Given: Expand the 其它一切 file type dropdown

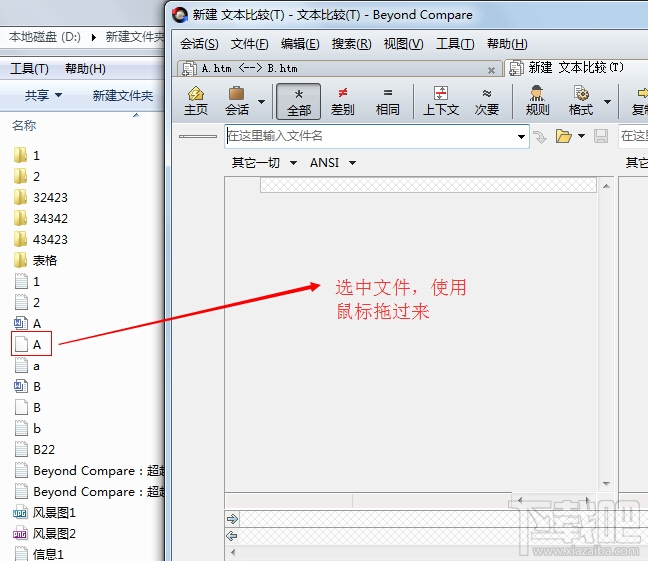Looking at the screenshot, I should 293,163.
